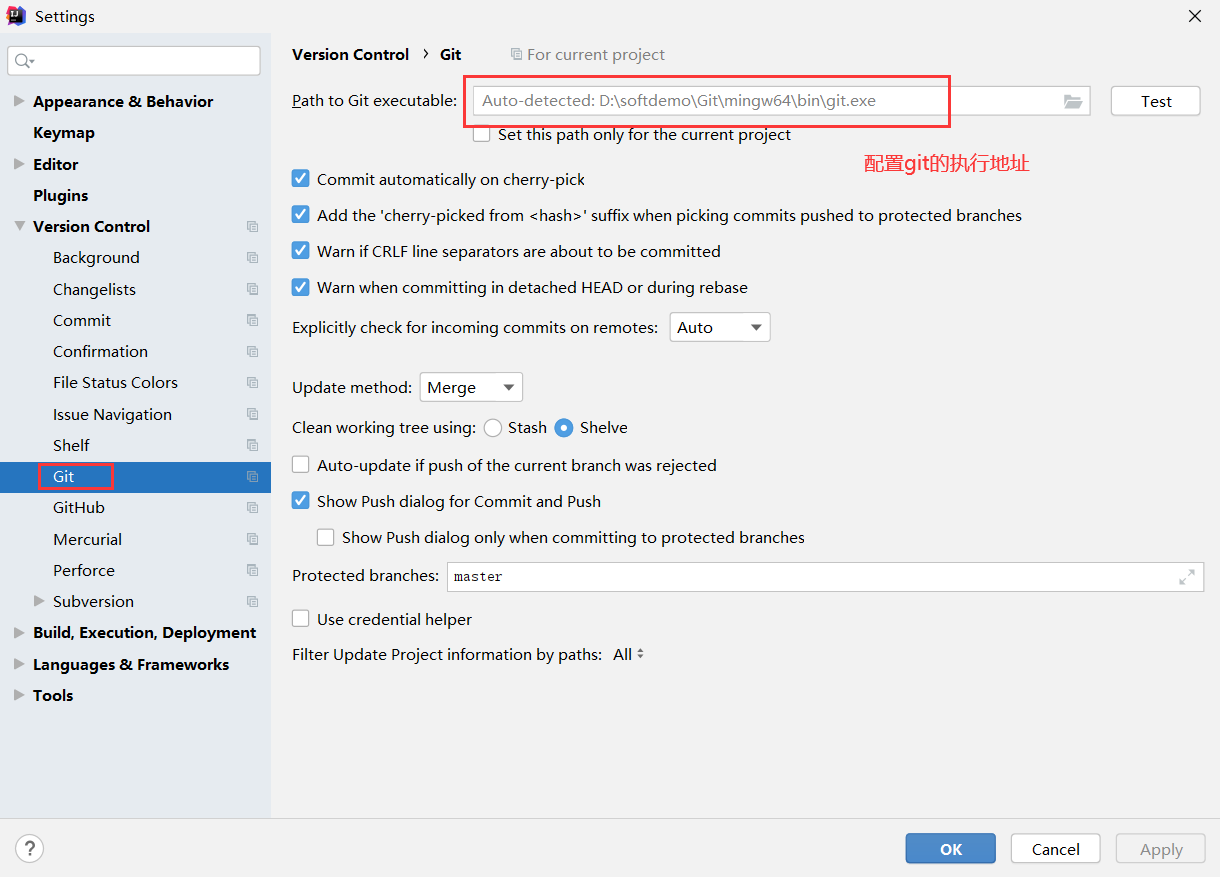The height and width of the screenshot is (877, 1220).
Task: Click project-level icon next to Issue Navigation
Action: click(252, 414)
